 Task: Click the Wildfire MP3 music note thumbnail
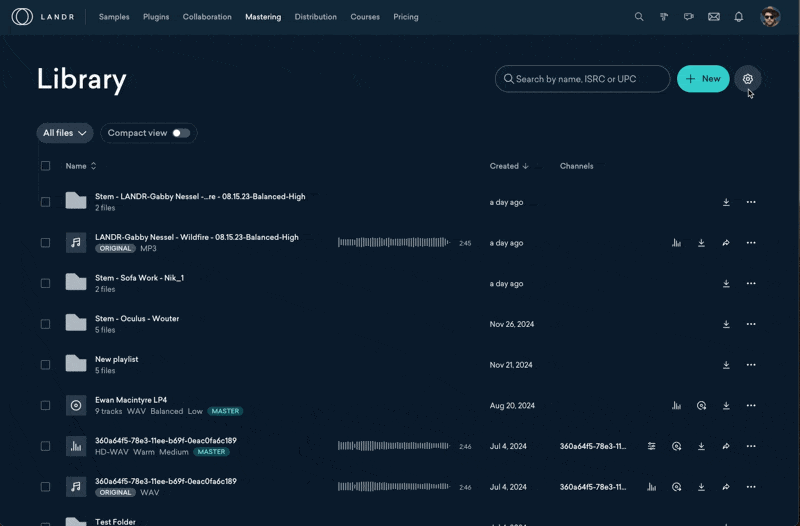(x=76, y=243)
